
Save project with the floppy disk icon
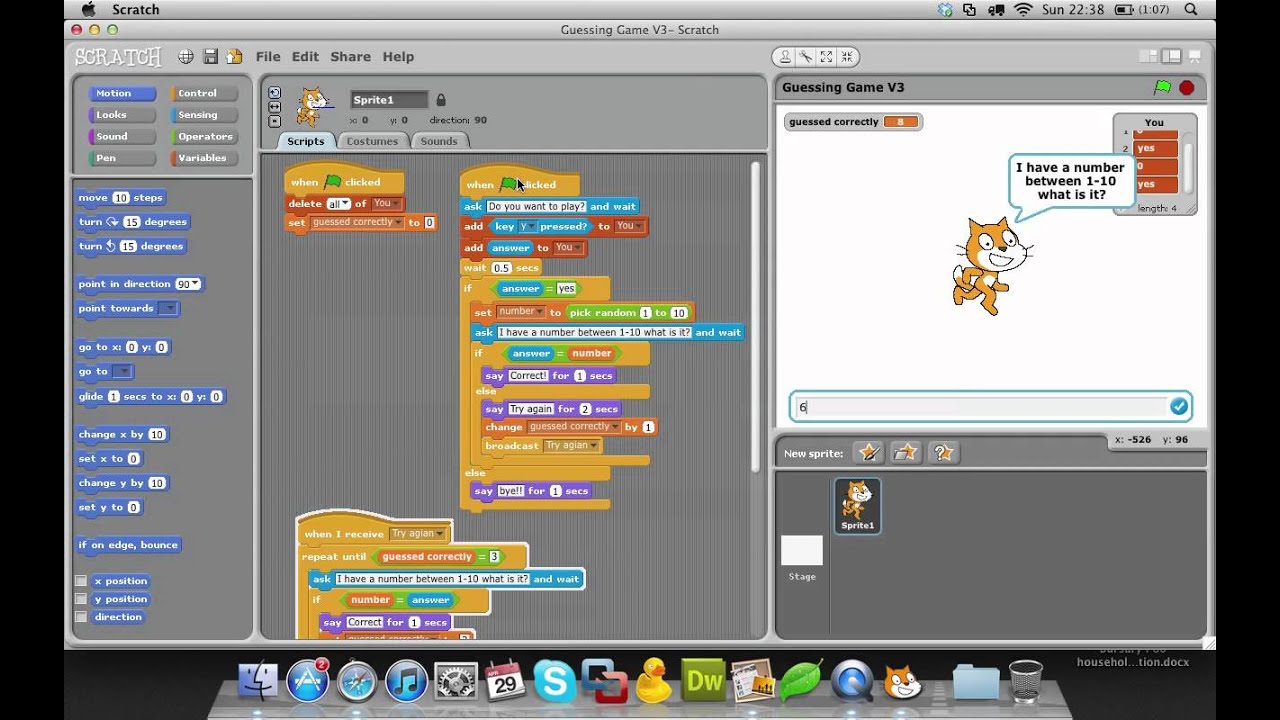[x=210, y=57]
